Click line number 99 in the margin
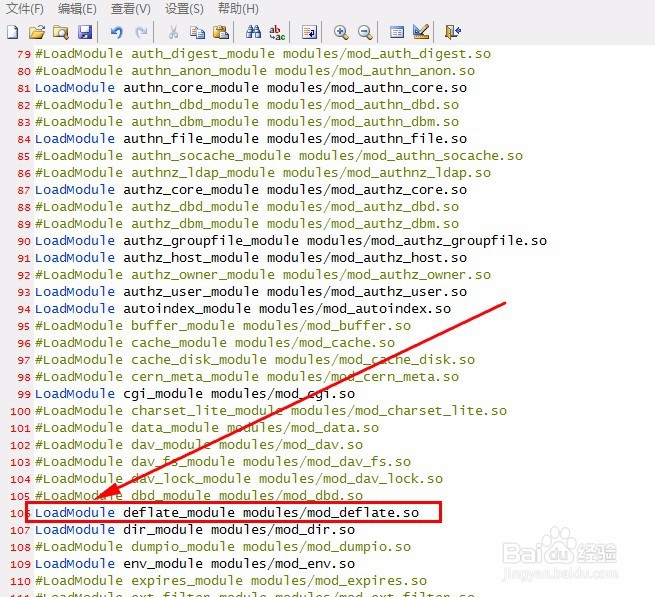The height and width of the screenshot is (597, 655). tap(24, 394)
